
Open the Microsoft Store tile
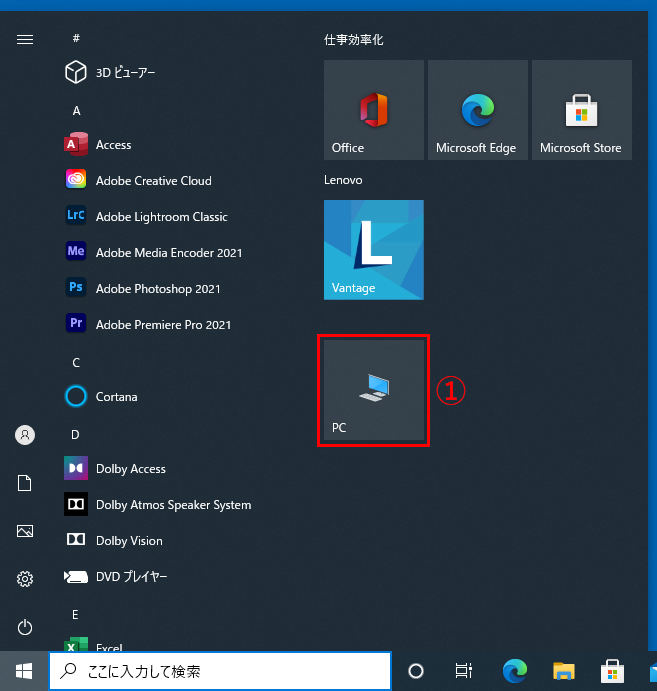tap(582, 110)
